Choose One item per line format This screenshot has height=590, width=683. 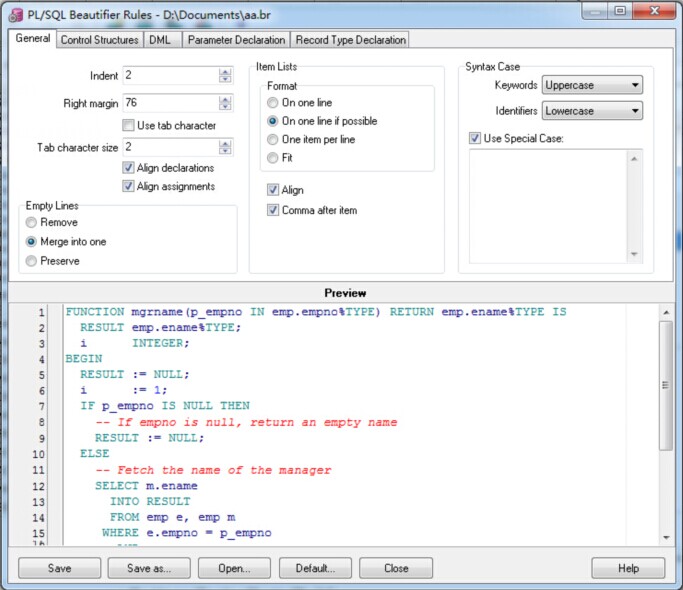[x=272, y=139]
